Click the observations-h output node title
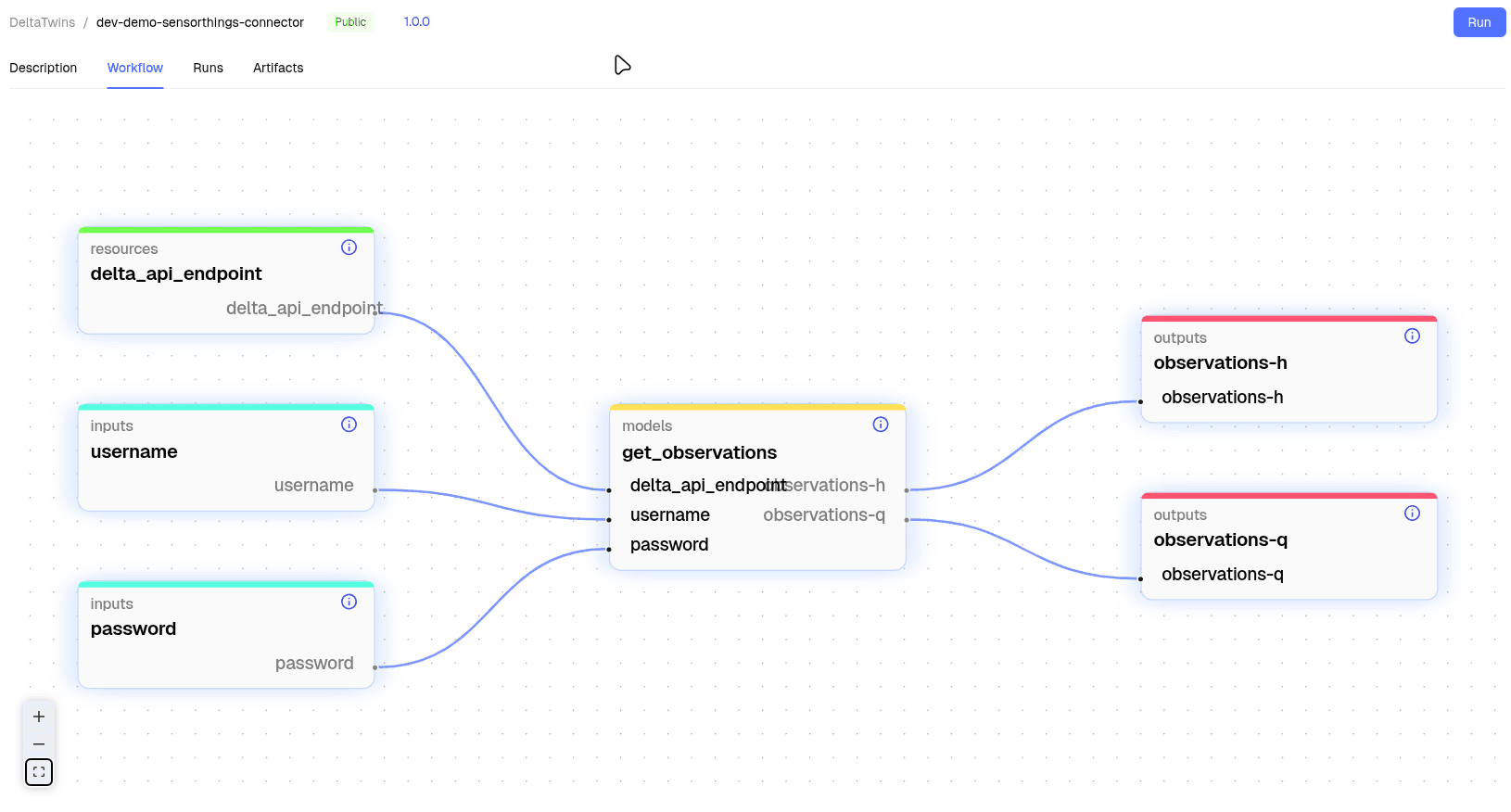 1220,363
